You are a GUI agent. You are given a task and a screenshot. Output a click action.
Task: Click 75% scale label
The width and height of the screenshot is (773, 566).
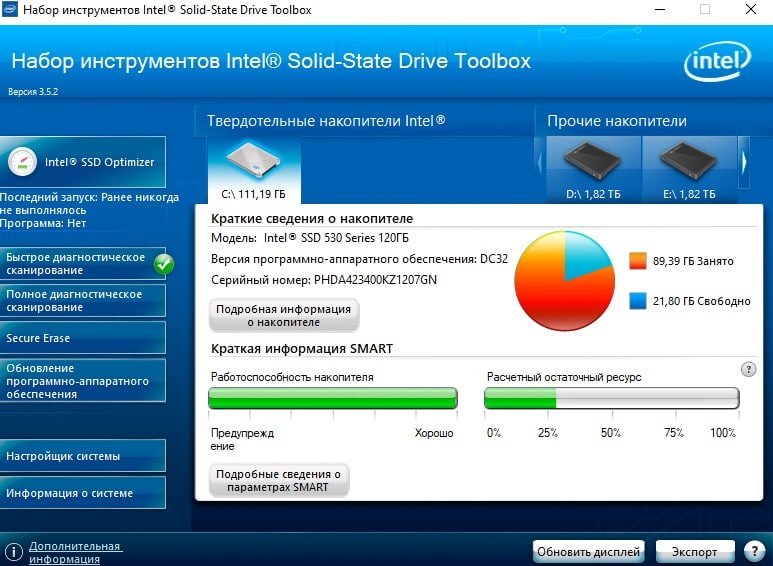(674, 433)
